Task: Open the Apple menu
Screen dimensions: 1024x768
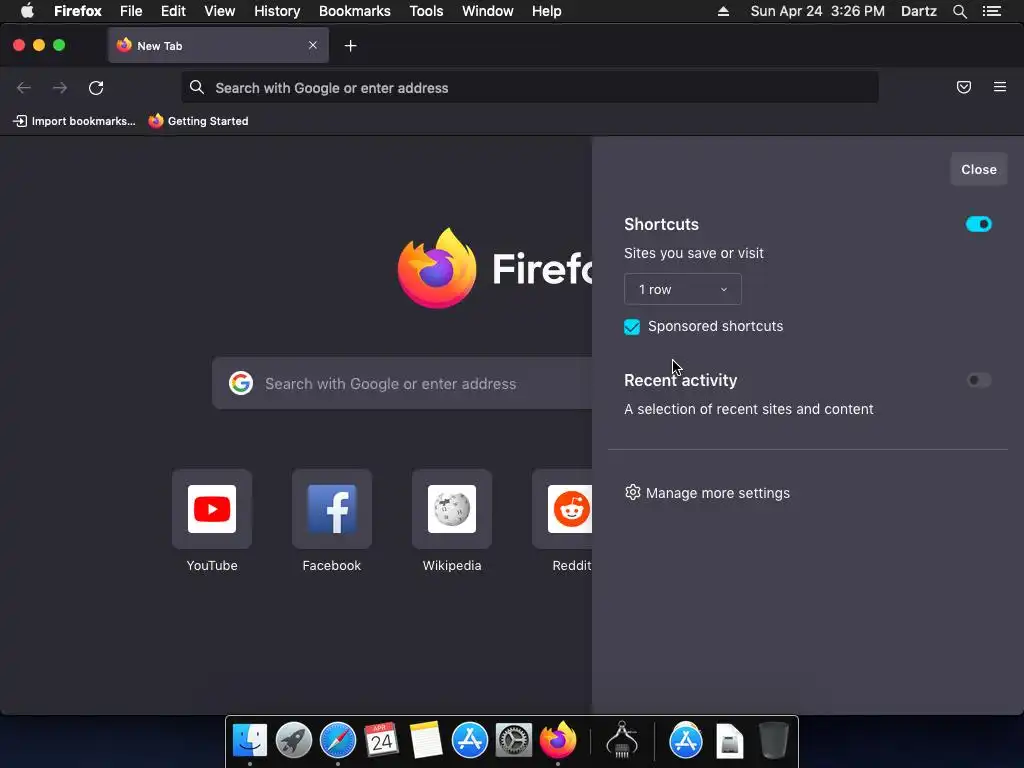Action: pos(27,11)
